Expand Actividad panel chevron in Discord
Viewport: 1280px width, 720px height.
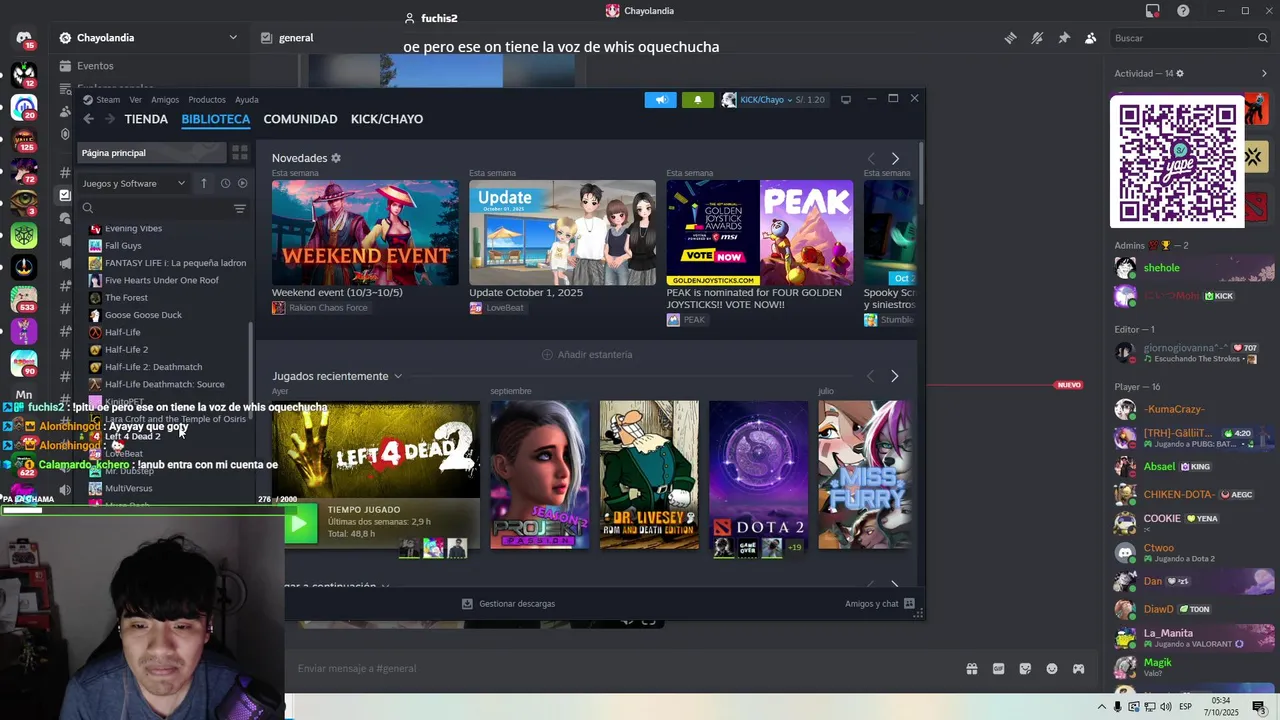(1266, 74)
